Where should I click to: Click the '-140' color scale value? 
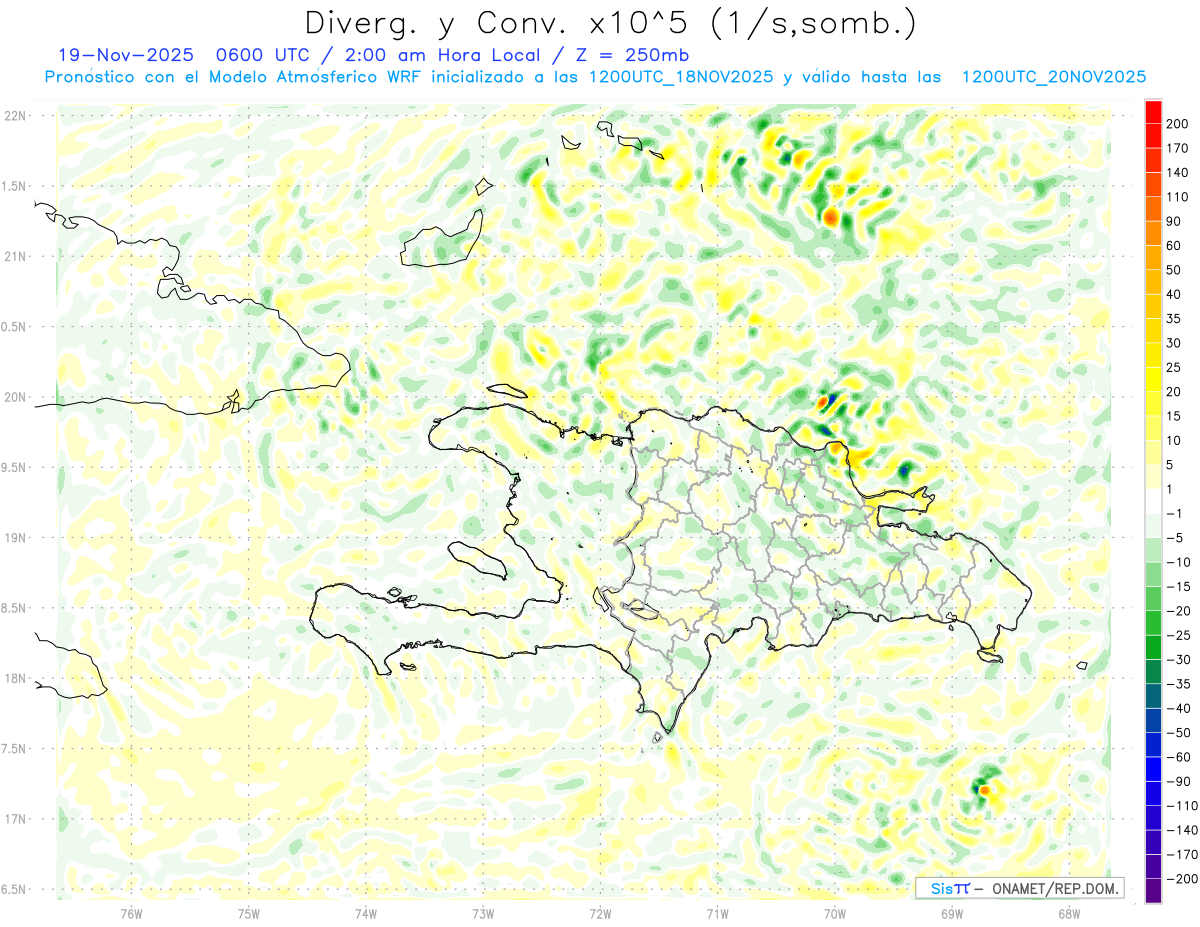(1183, 830)
